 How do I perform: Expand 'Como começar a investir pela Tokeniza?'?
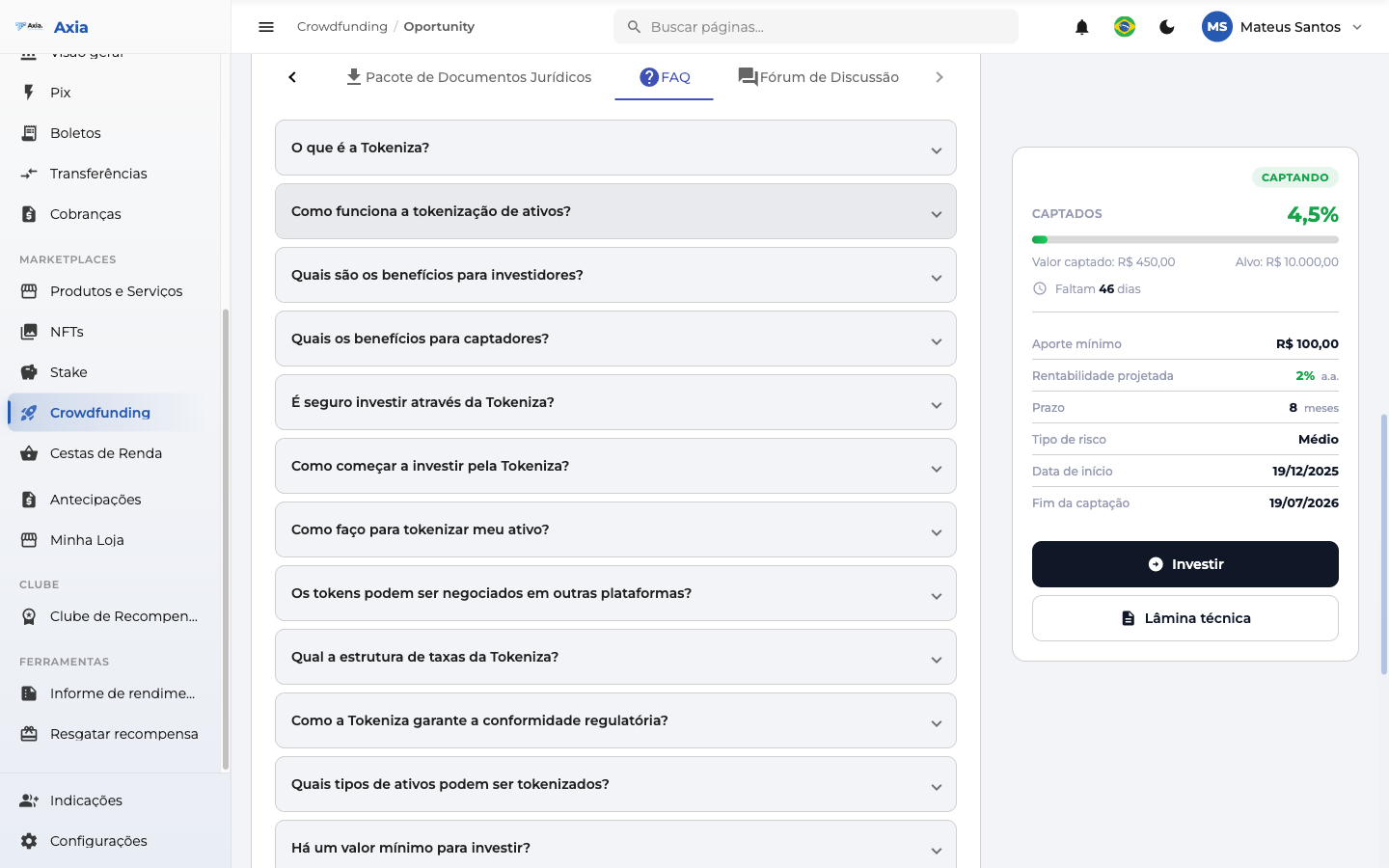click(x=615, y=466)
